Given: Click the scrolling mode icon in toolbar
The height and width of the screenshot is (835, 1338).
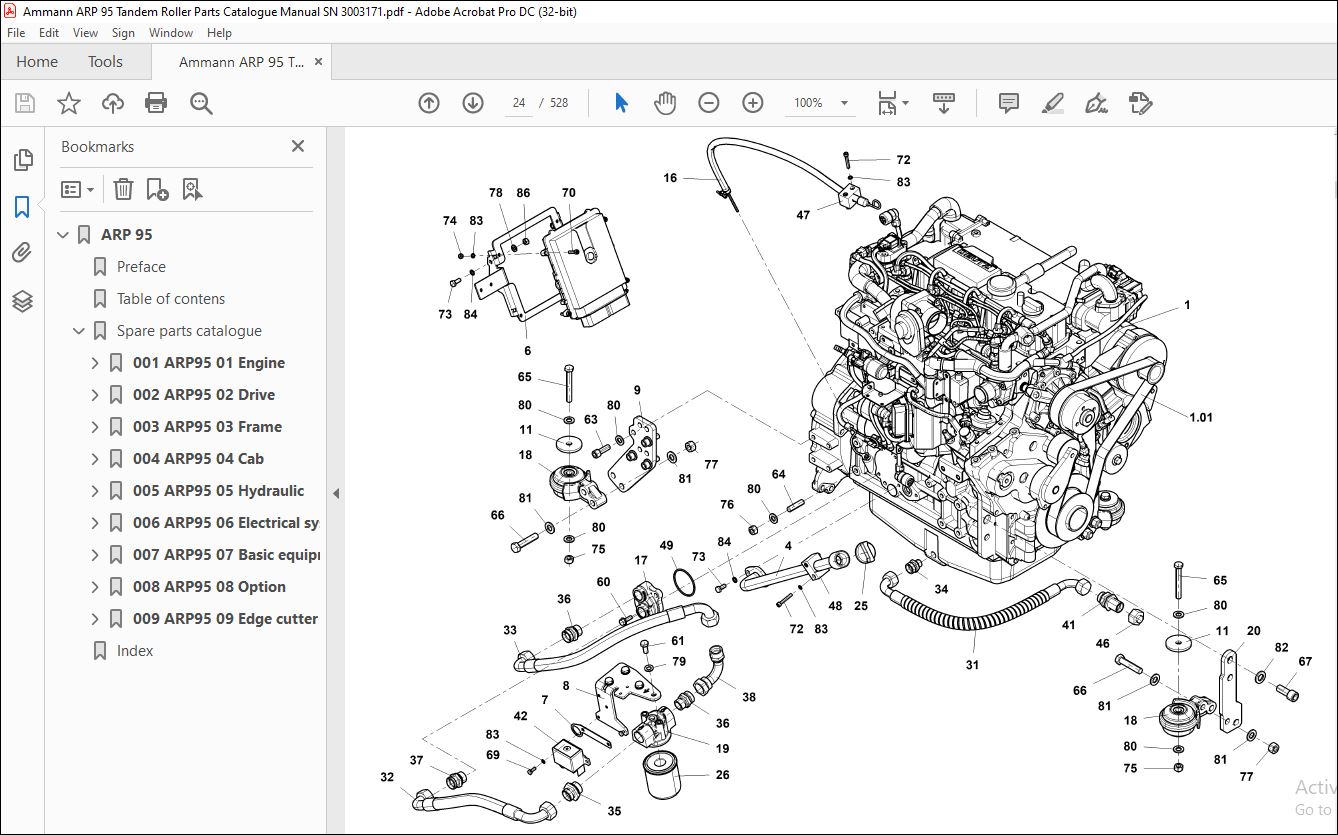Looking at the screenshot, I should (944, 103).
